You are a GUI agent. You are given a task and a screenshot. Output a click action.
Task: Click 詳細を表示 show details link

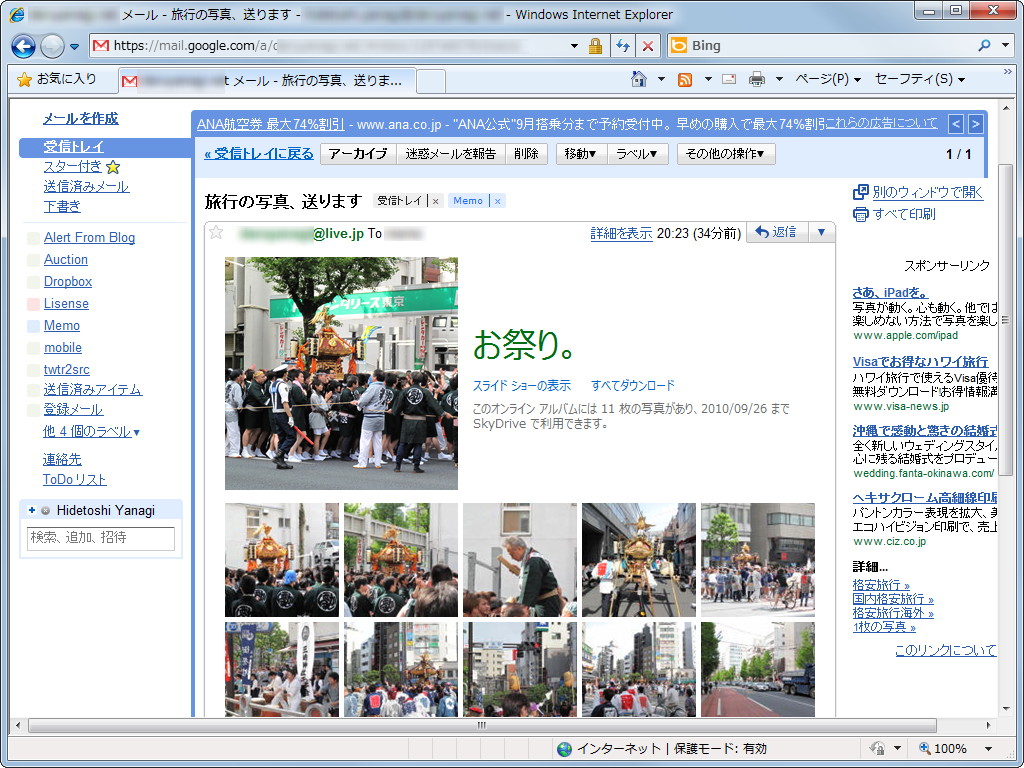point(621,233)
